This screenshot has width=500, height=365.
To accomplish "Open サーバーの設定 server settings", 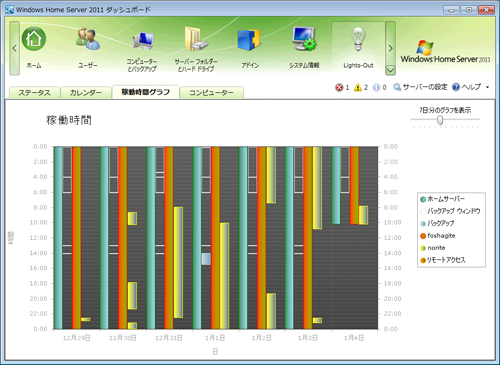I will click(420, 87).
